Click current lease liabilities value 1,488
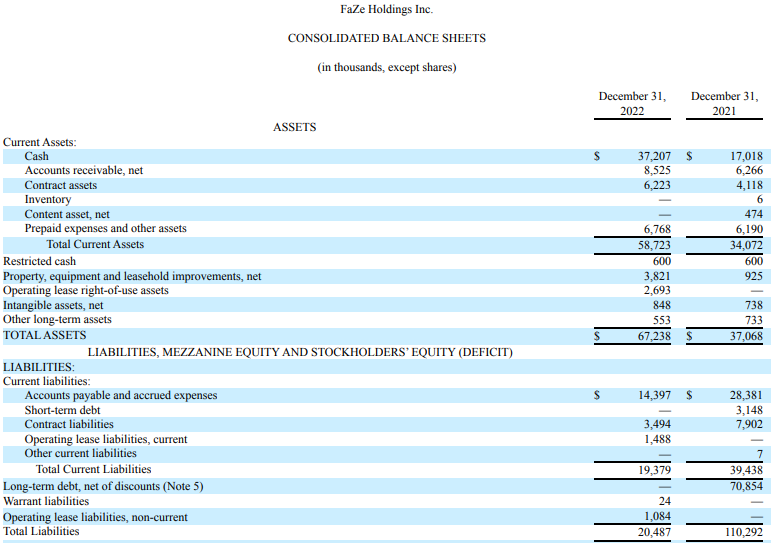772x543 pixels. tap(657, 440)
